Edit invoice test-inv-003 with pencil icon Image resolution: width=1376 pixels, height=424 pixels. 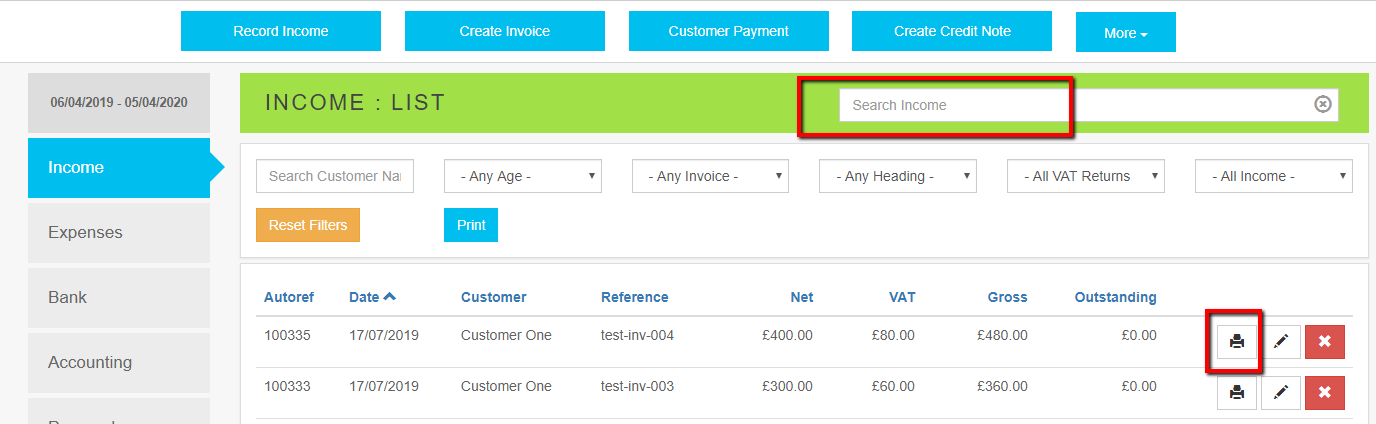tap(1281, 393)
